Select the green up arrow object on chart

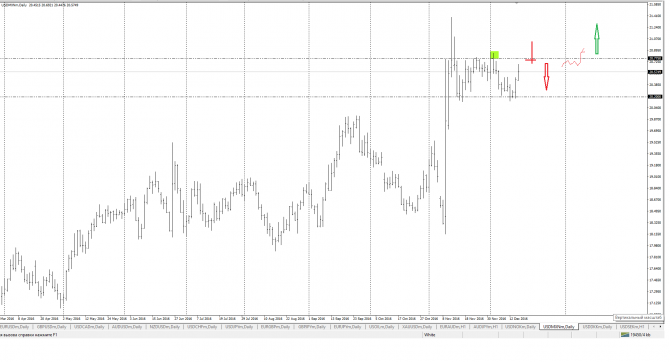click(597, 39)
